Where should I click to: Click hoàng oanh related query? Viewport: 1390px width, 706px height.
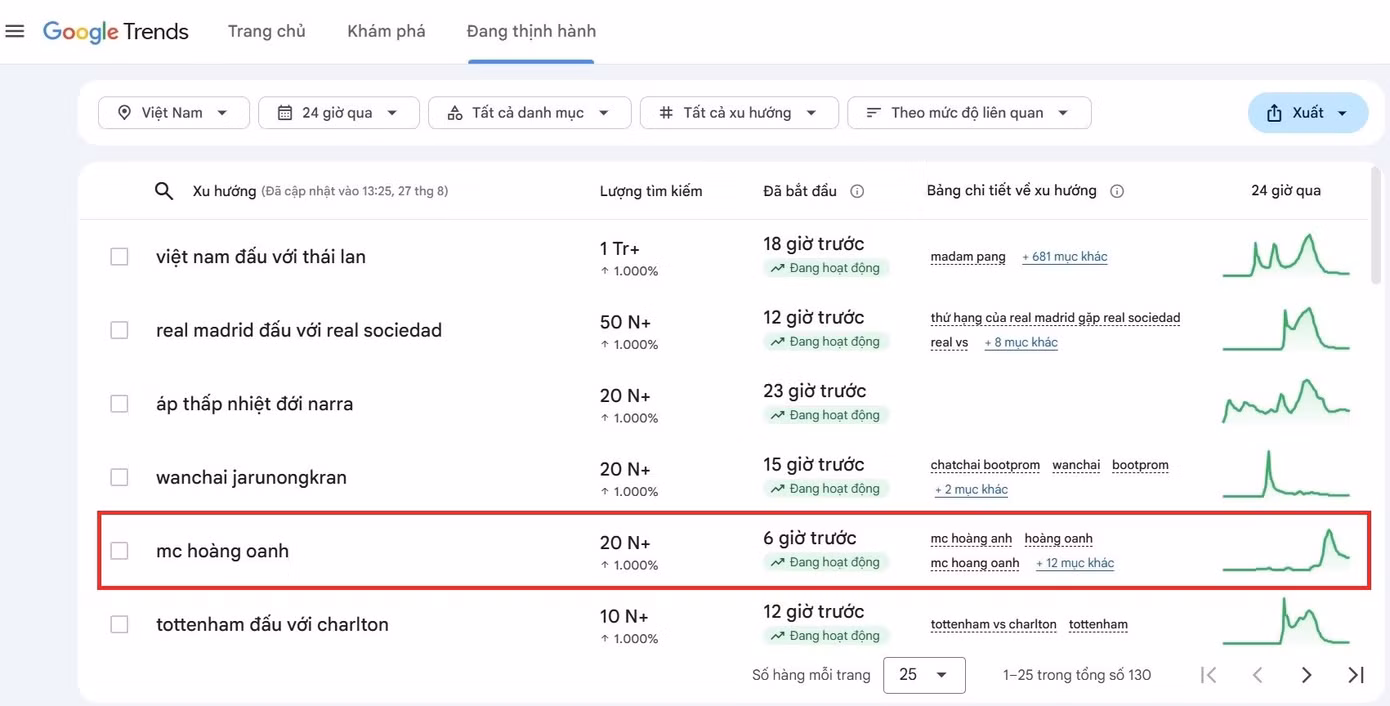[1058, 539]
